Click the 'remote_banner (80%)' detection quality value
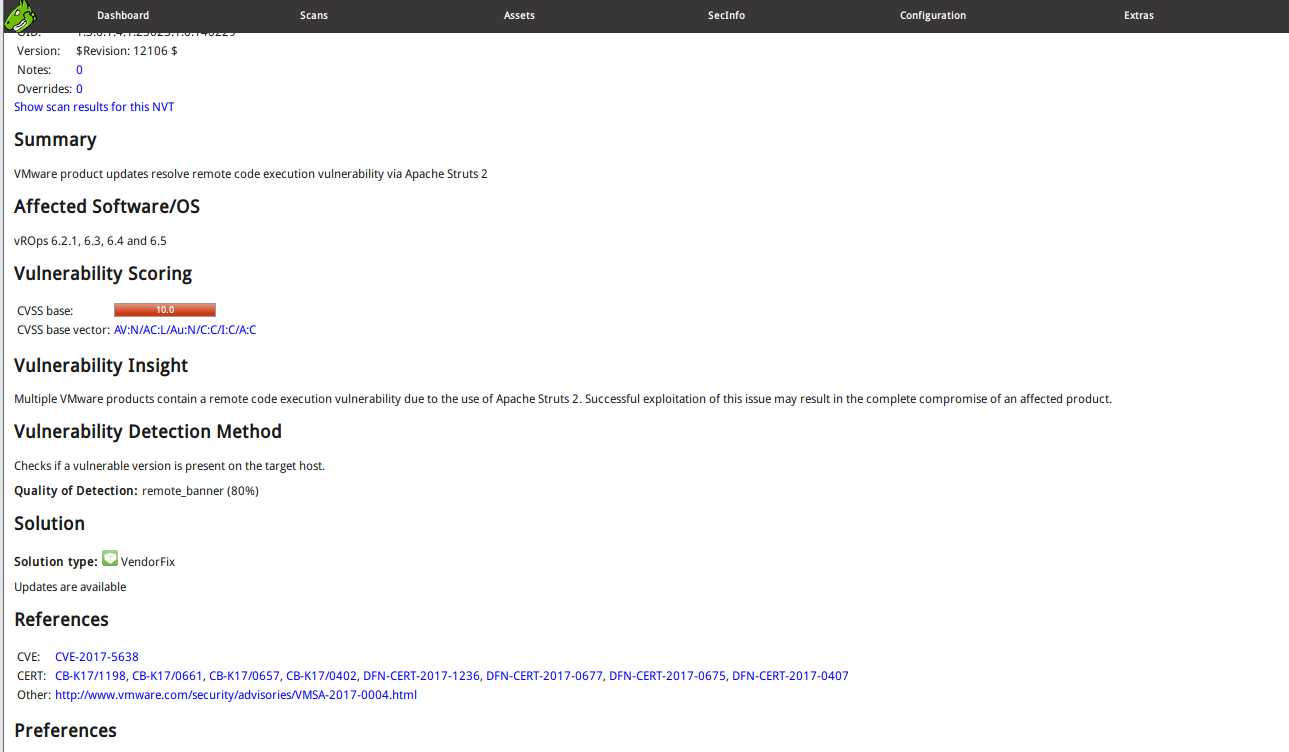 [200, 491]
